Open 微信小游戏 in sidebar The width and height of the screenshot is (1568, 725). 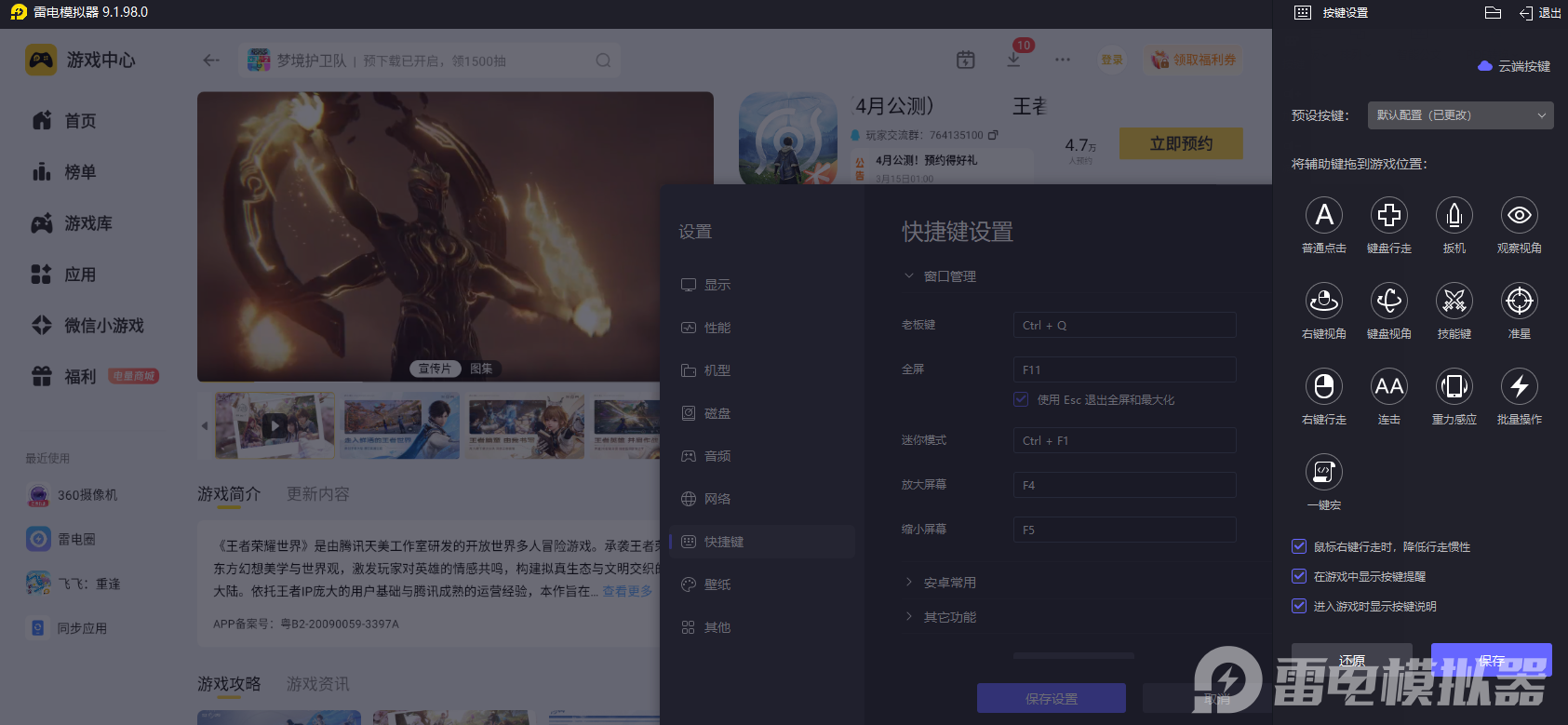87,326
